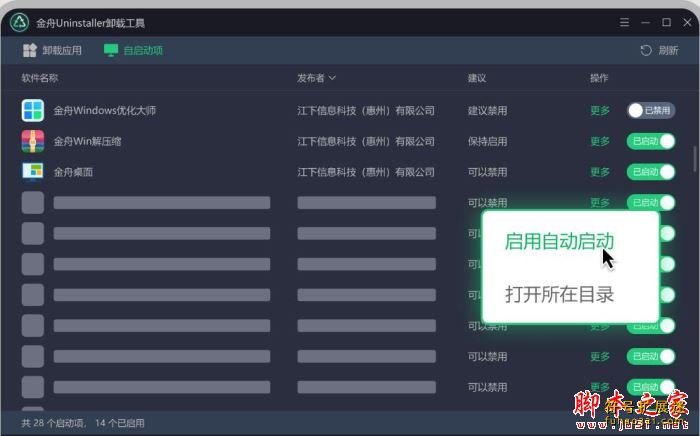Viewport: 700px width, 436px height.
Task: Click the 金舟桌面 app icon
Action: (x=33, y=172)
